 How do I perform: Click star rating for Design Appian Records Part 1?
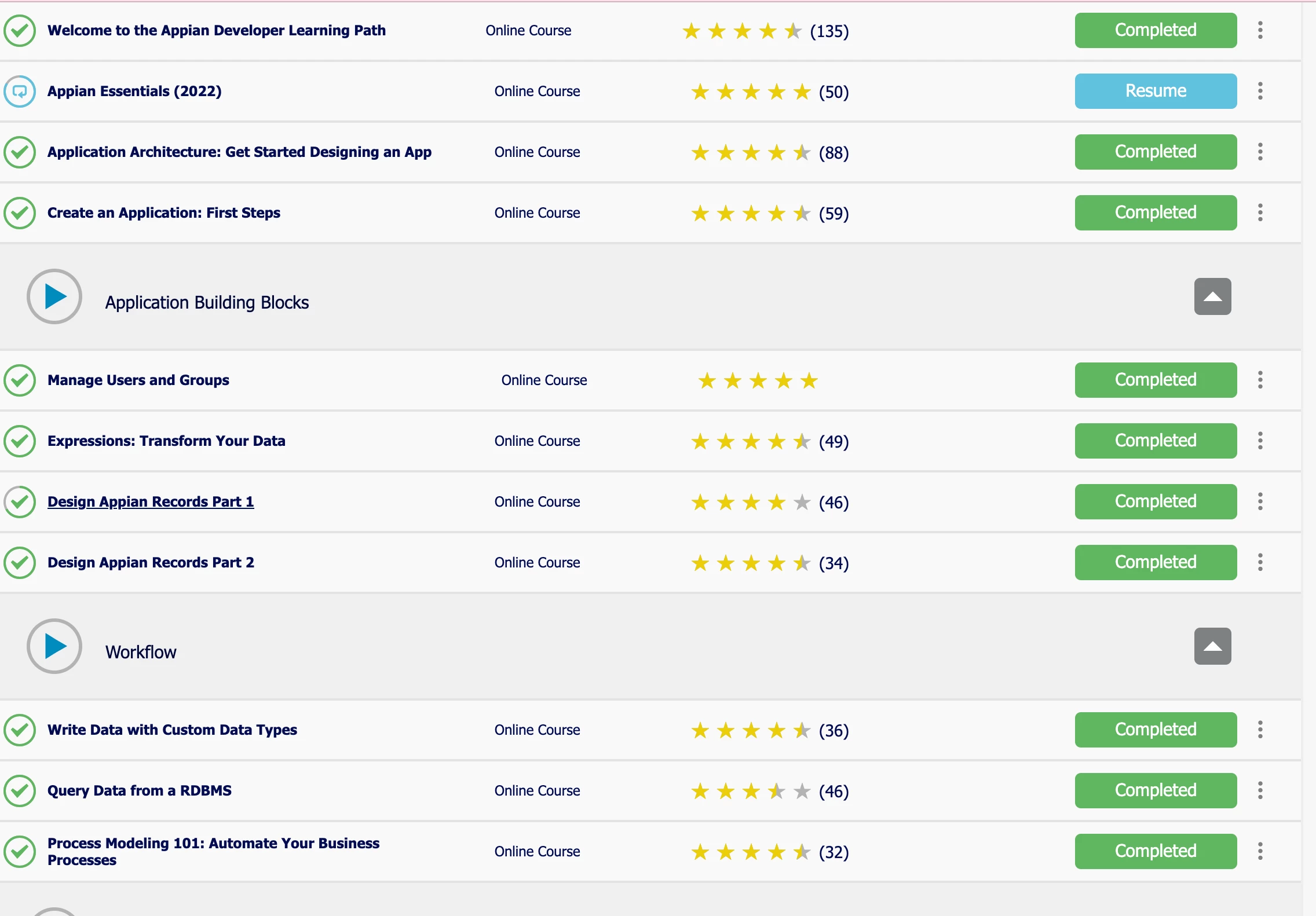tap(751, 502)
